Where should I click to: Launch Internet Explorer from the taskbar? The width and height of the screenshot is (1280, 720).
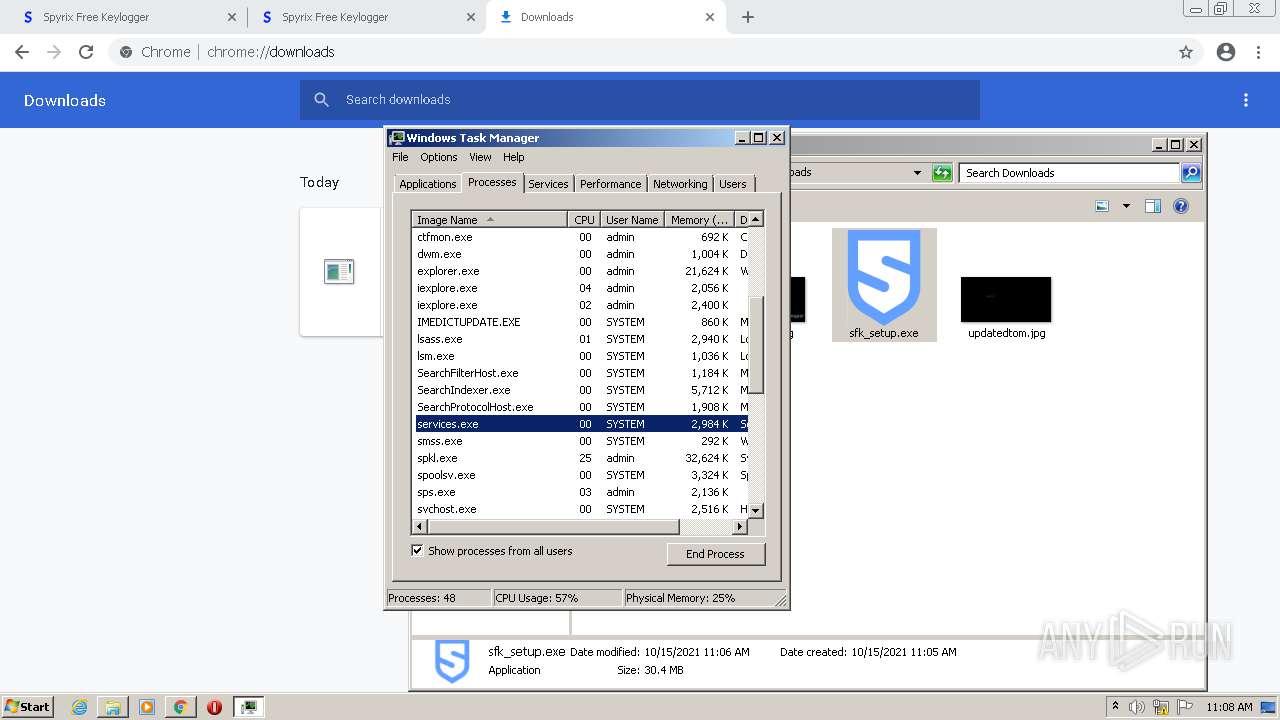point(80,707)
